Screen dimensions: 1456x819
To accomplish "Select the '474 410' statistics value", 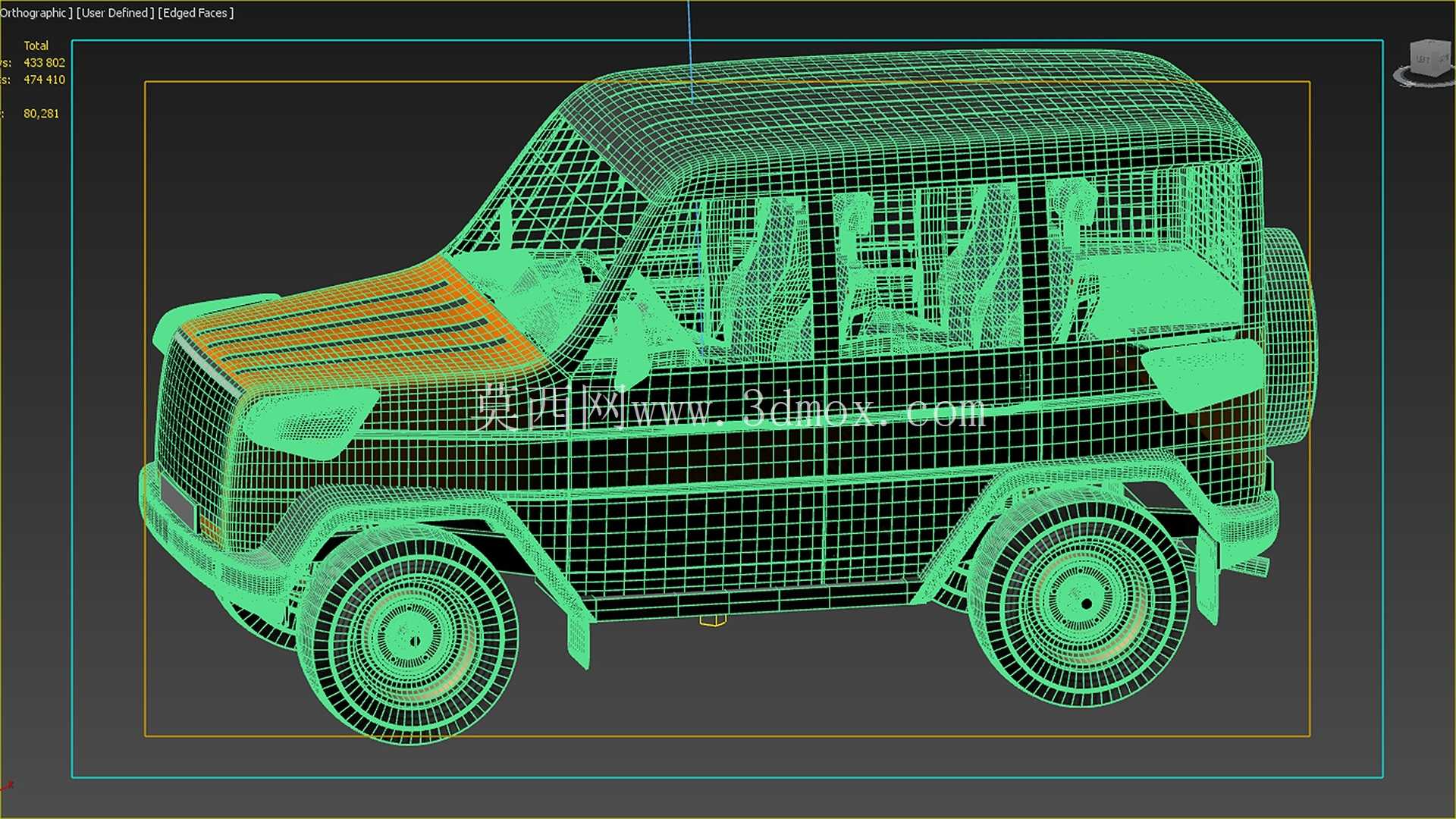I will (x=44, y=80).
